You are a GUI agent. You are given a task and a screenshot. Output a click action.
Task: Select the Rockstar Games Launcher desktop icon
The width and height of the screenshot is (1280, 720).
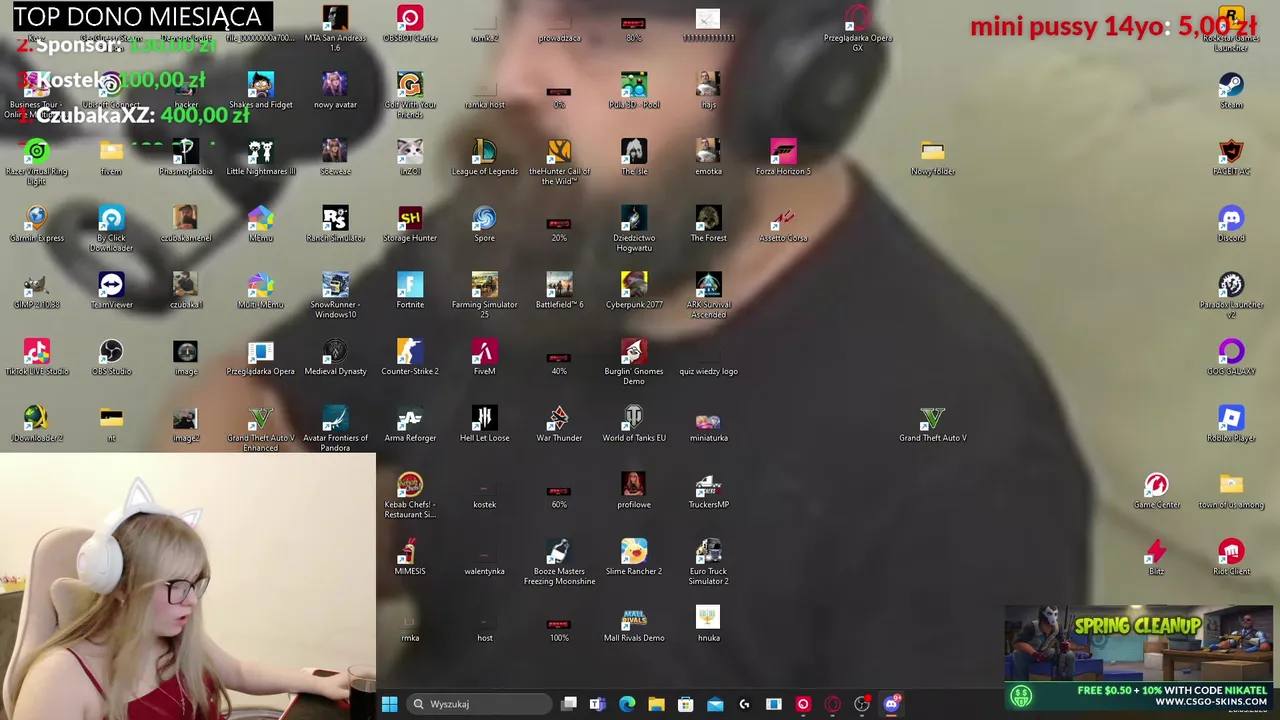[x=1231, y=19]
